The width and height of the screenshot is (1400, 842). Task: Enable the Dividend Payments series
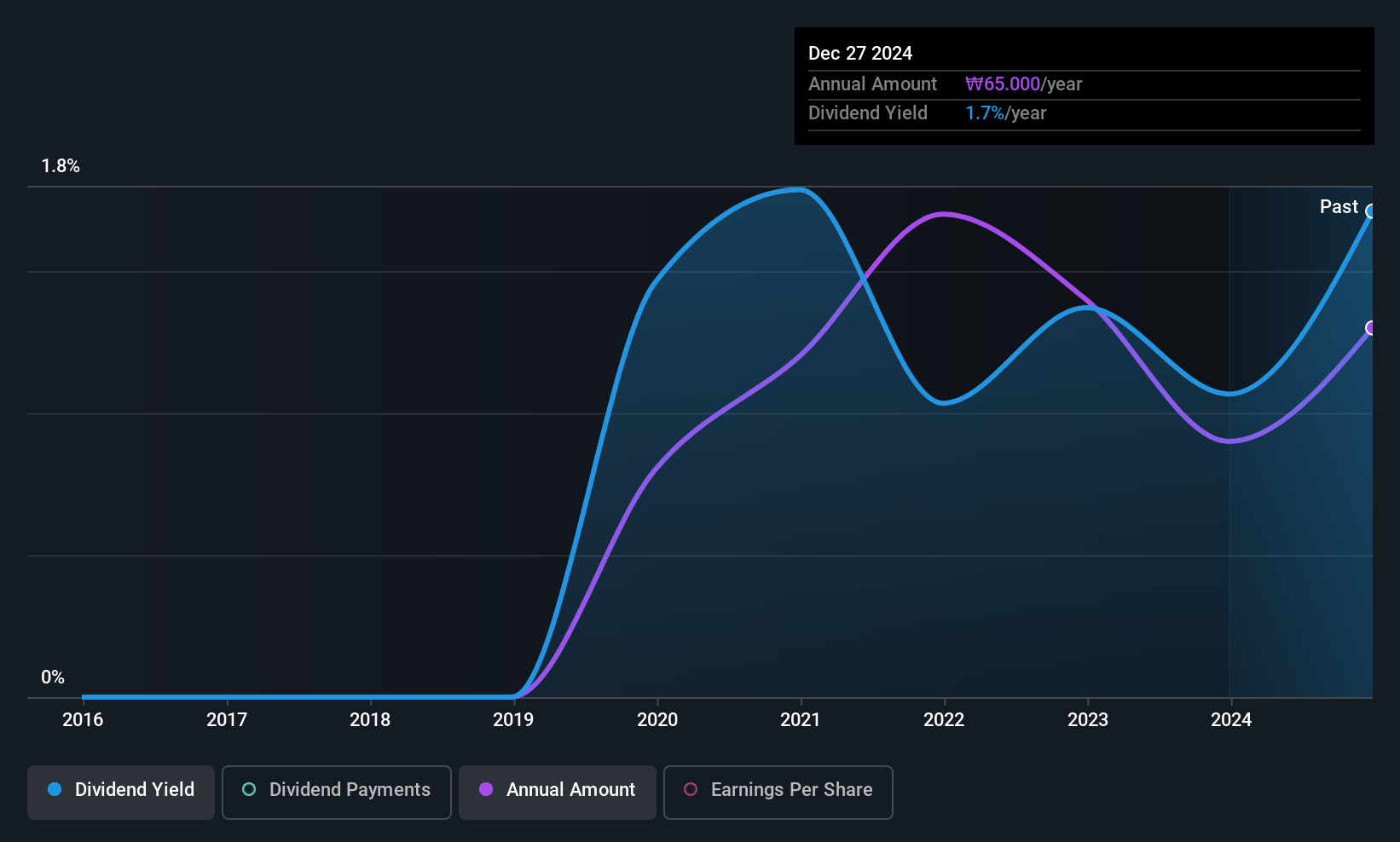click(336, 792)
